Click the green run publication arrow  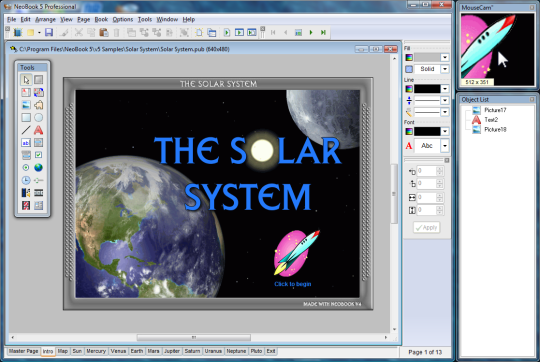click(x=227, y=32)
